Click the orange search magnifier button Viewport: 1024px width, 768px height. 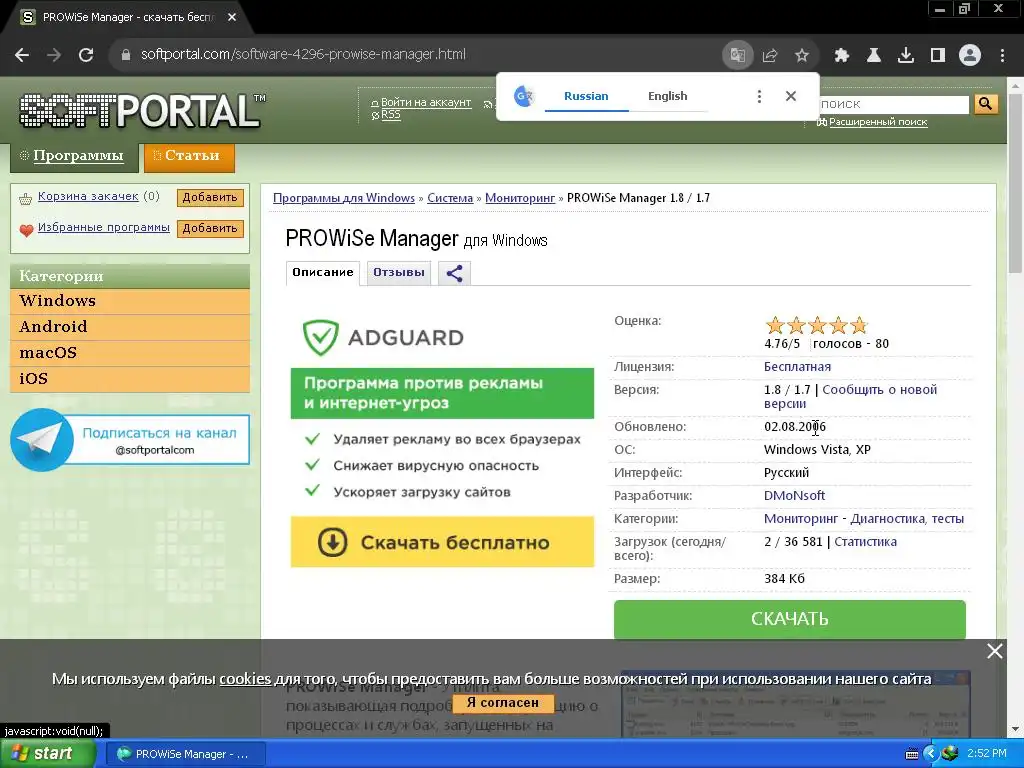(985, 104)
